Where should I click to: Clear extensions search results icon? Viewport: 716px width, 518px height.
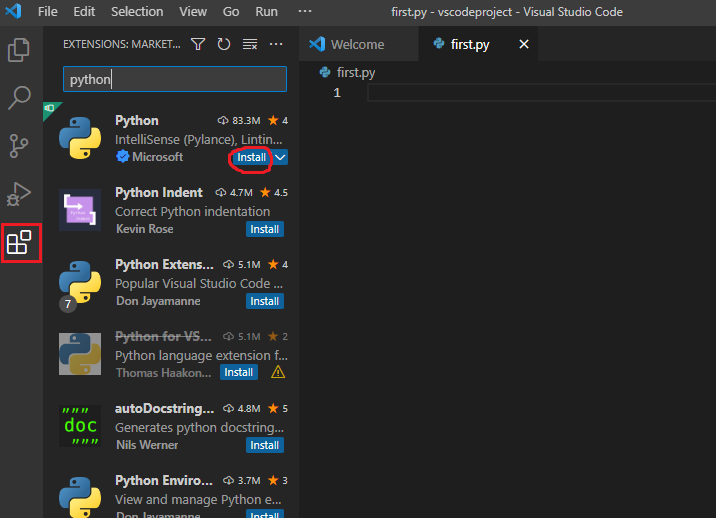(250, 44)
